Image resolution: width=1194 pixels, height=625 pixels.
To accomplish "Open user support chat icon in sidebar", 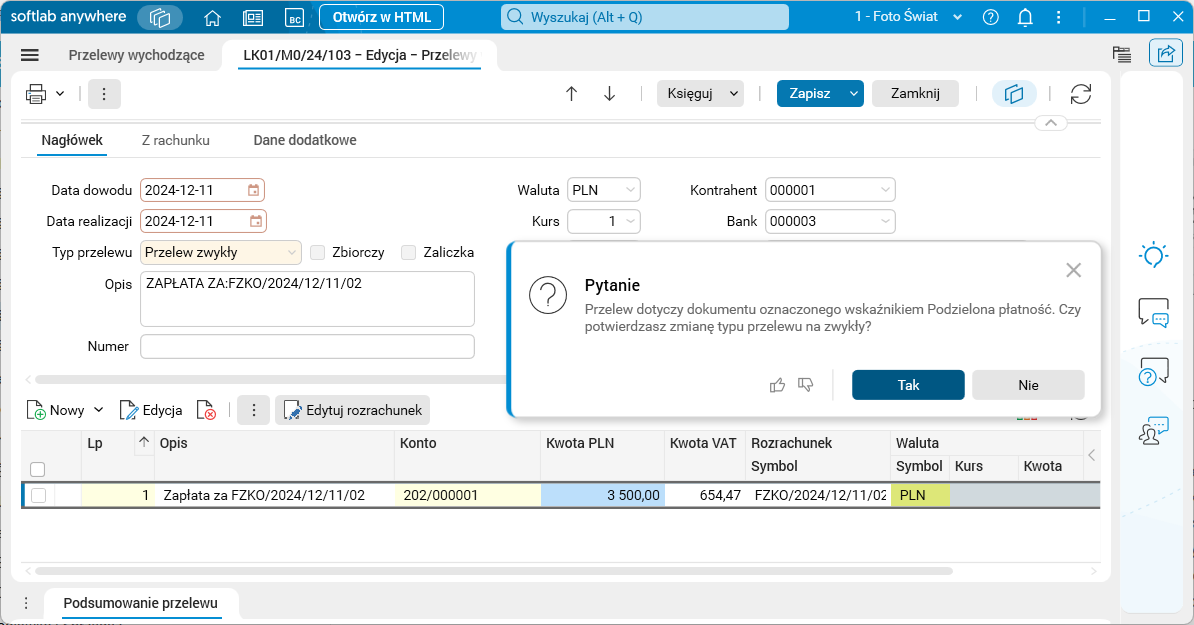I will click(x=1153, y=430).
